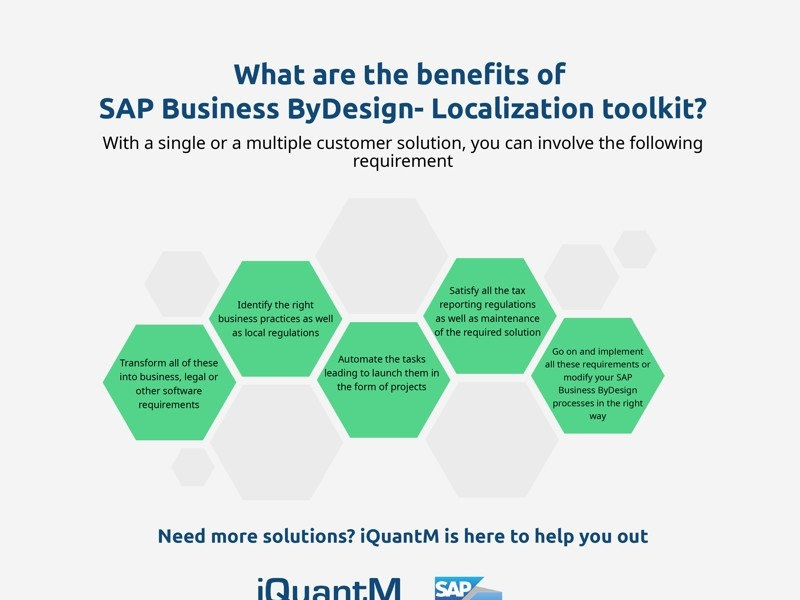The height and width of the screenshot is (600, 800).
Task: Click the SAP partner logo
Action: pos(465,587)
